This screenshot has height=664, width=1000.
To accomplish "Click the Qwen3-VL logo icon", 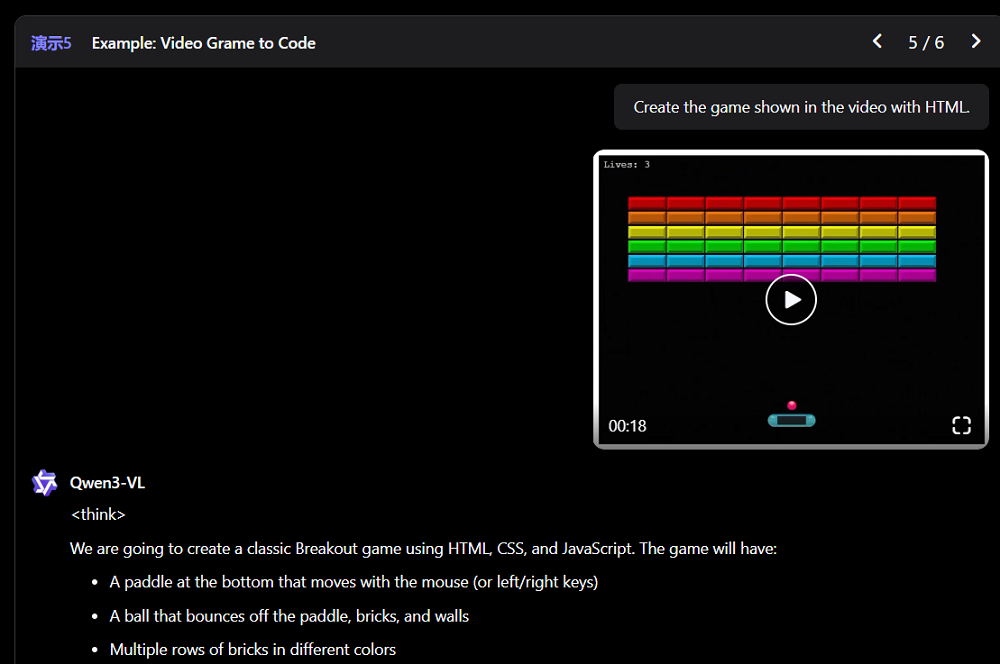I will (x=45, y=483).
